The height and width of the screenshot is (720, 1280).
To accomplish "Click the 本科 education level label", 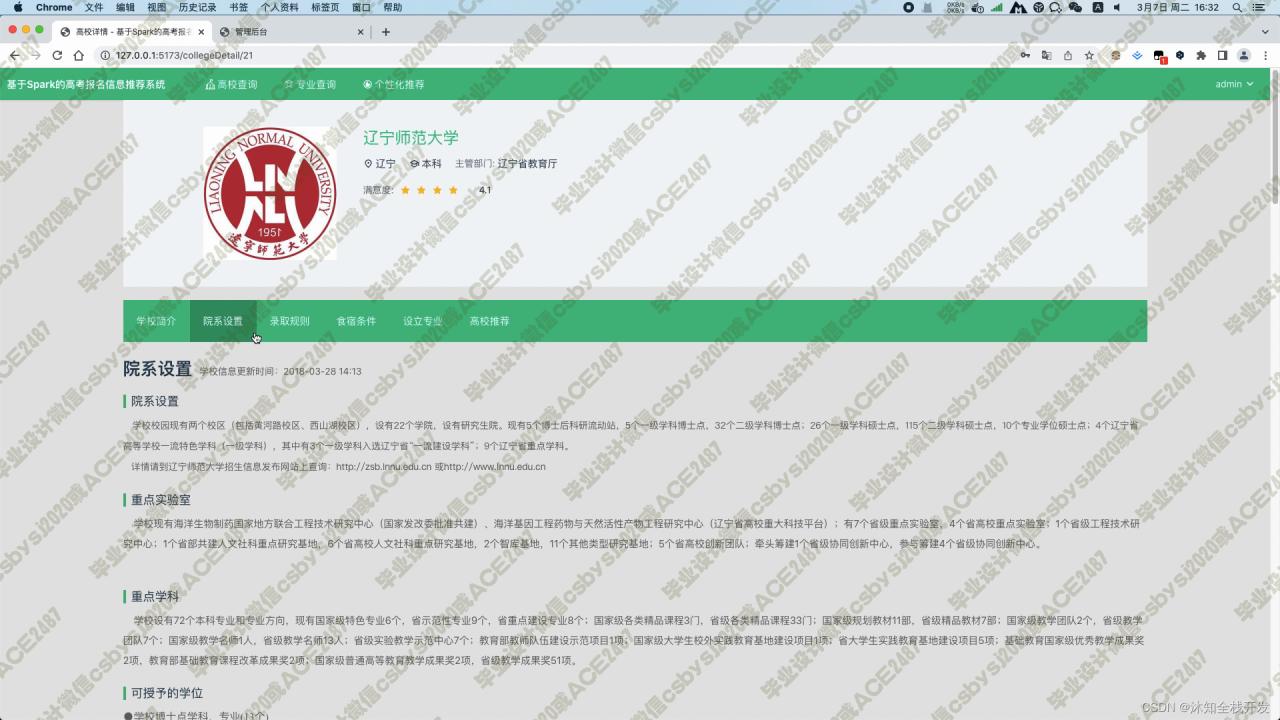I will [426, 163].
